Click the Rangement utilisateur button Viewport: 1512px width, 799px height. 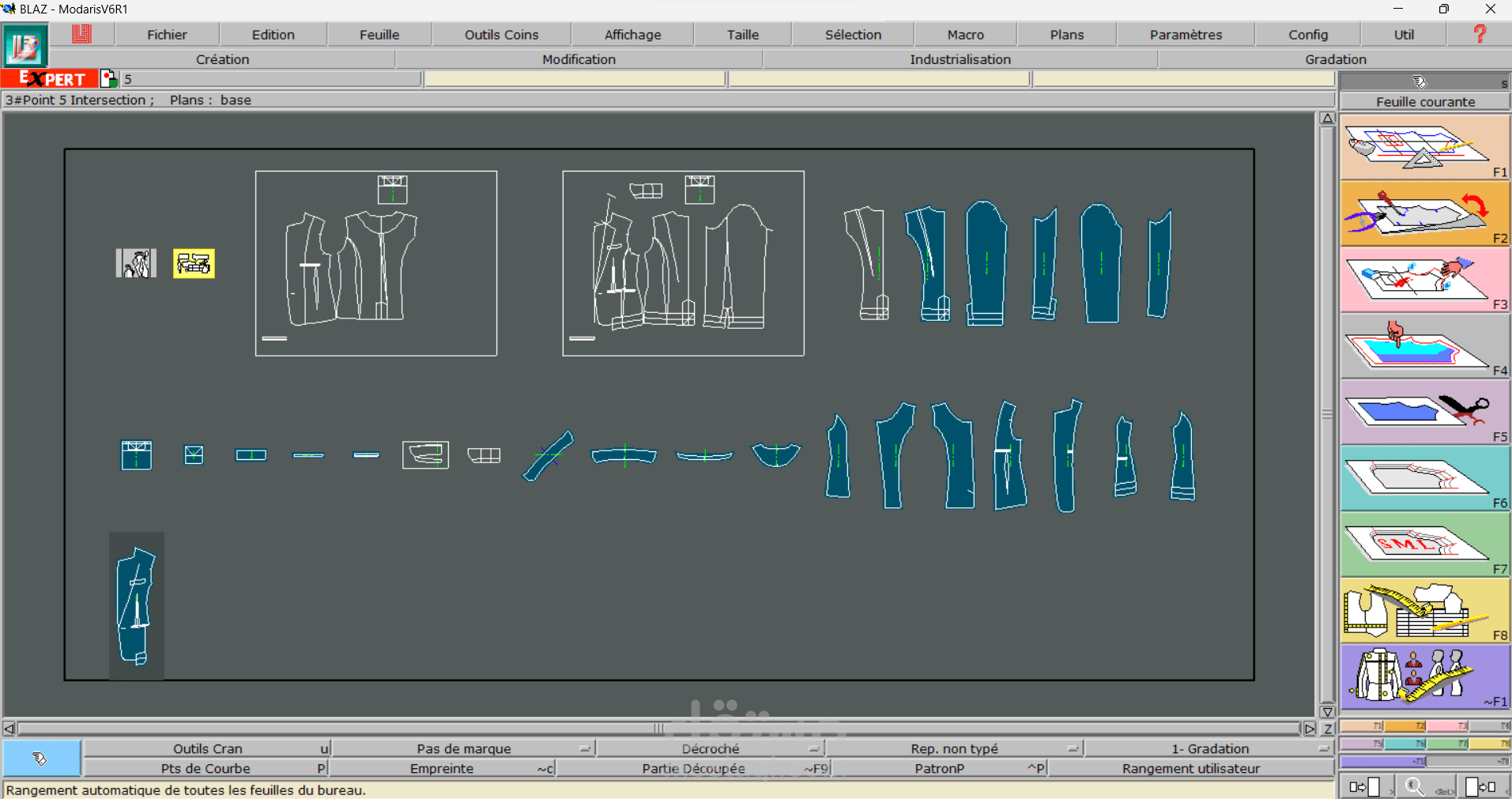click(x=1190, y=768)
